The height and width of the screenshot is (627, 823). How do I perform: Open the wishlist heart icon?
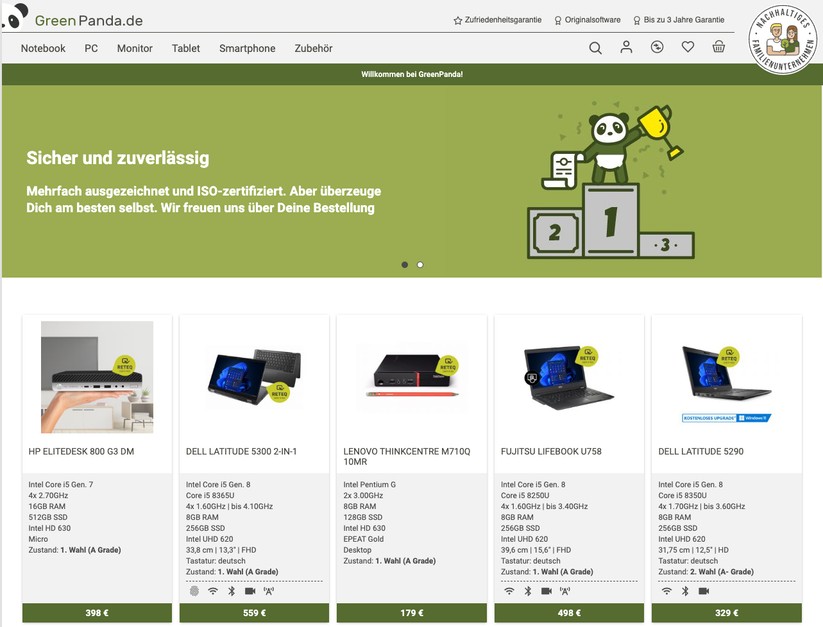688,47
